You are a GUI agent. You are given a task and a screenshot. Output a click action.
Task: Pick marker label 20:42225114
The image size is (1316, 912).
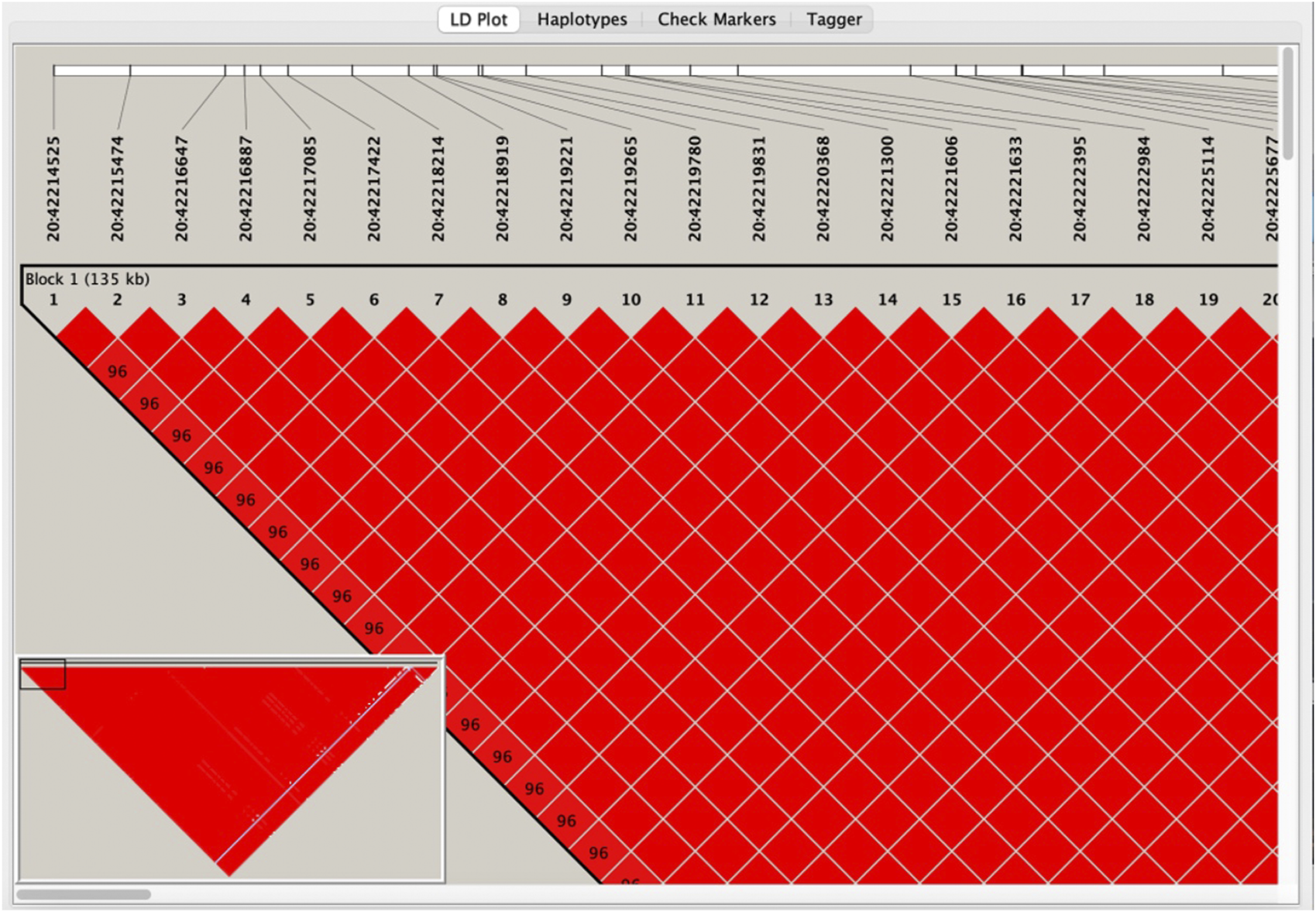coord(1208,188)
